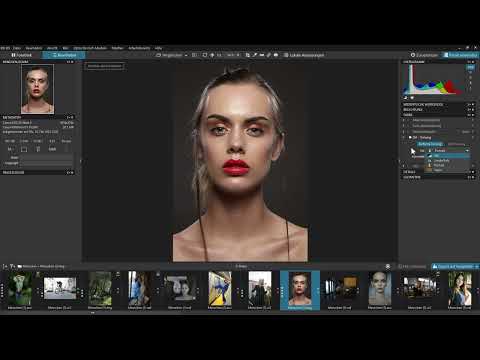Expand the Details palette

pyautogui.click(x=439, y=172)
